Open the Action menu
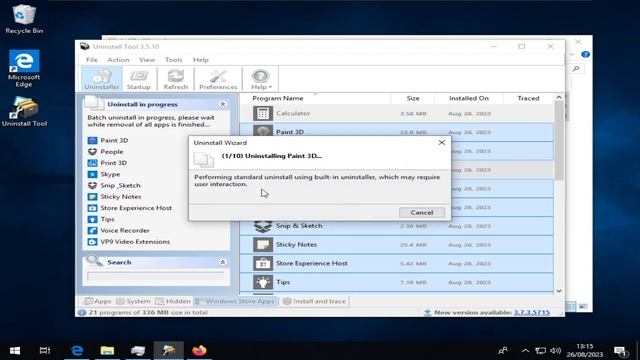 118,60
